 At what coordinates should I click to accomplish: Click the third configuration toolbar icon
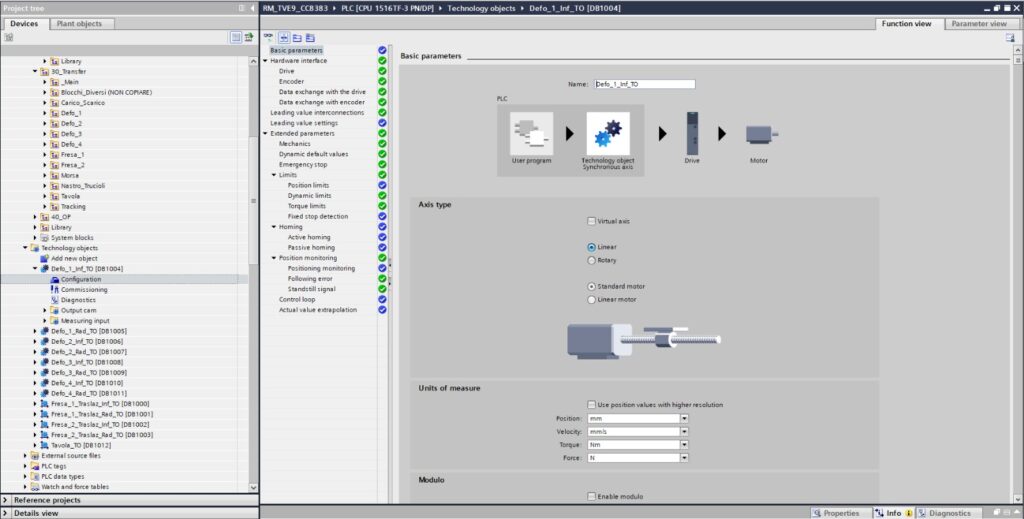(x=297, y=38)
